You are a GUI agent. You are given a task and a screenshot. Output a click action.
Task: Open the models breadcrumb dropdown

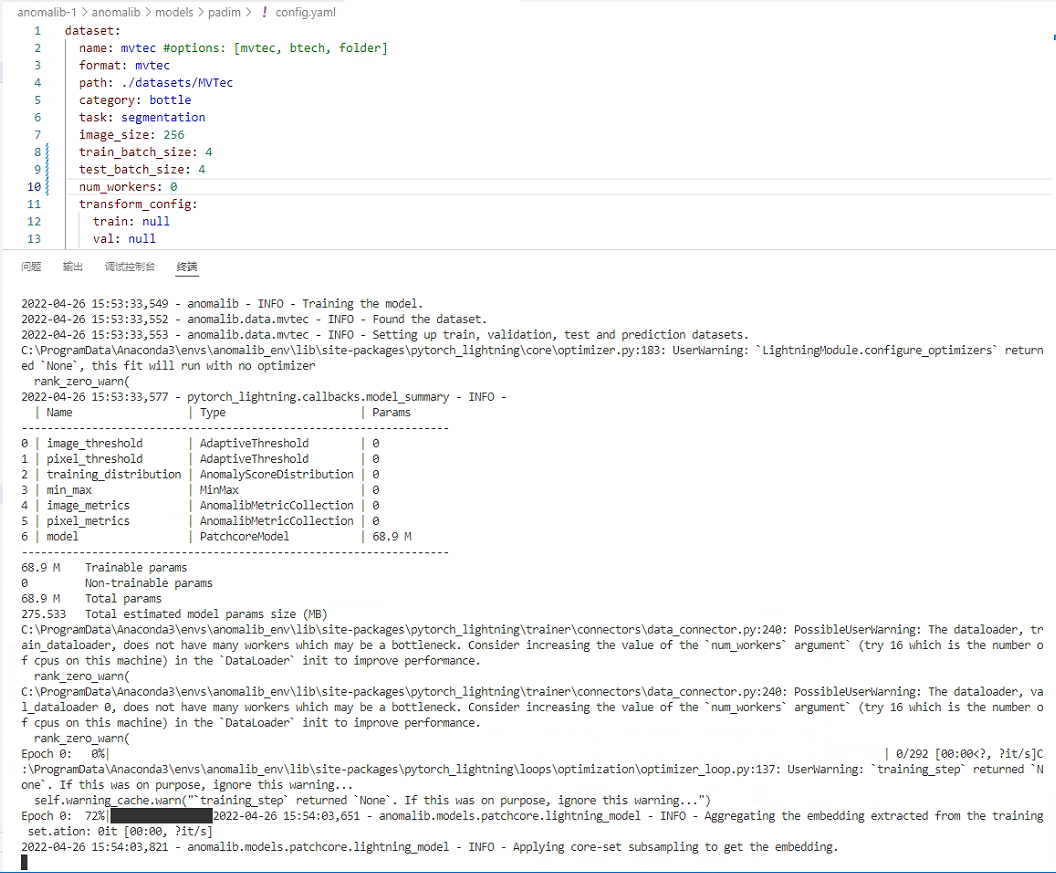pos(177,13)
